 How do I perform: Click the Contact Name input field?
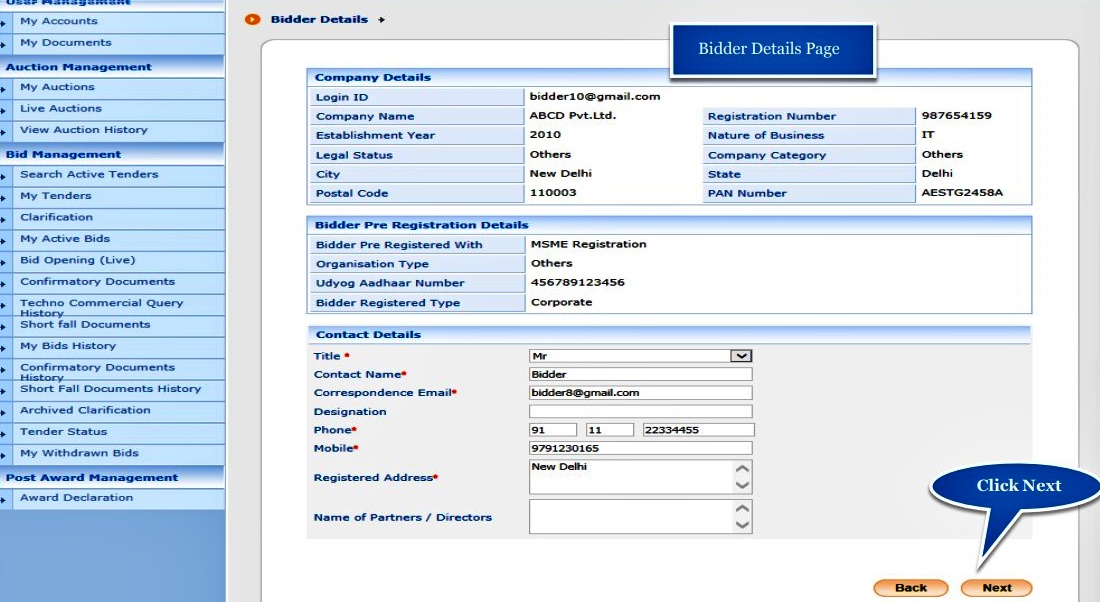click(640, 375)
